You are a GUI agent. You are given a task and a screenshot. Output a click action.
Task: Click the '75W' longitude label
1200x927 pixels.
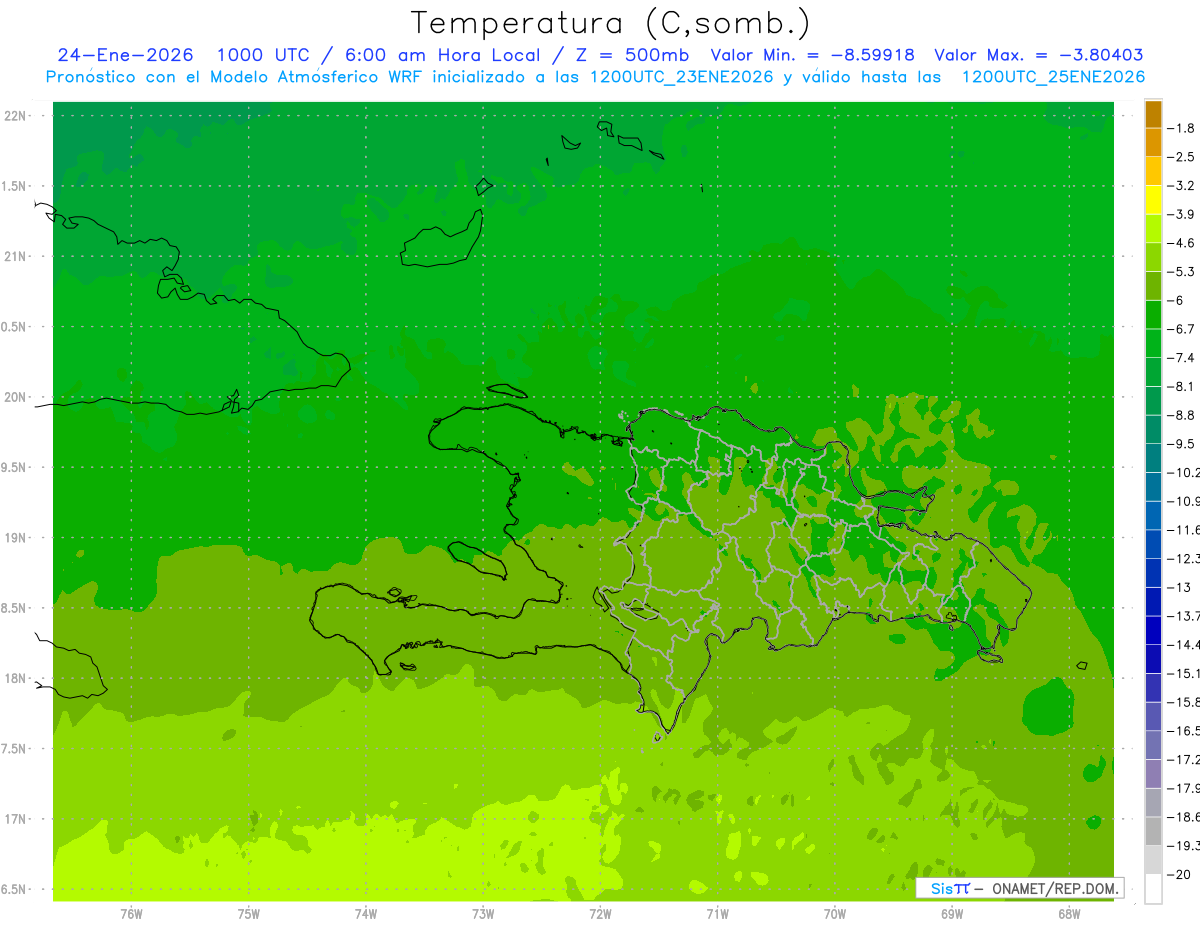248,914
